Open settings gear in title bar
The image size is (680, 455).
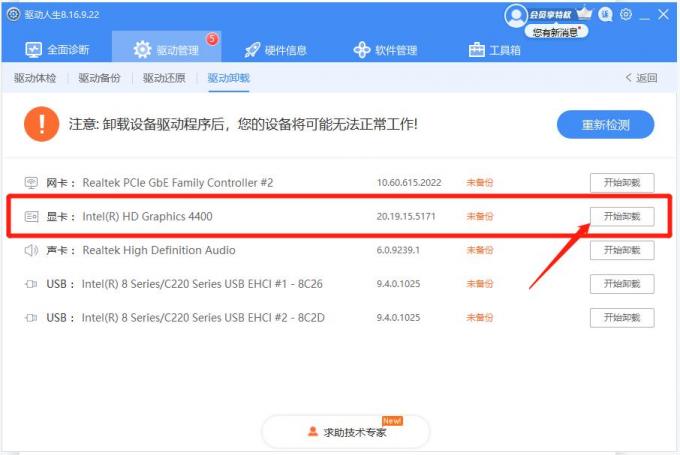pyautogui.click(x=626, y=14)
